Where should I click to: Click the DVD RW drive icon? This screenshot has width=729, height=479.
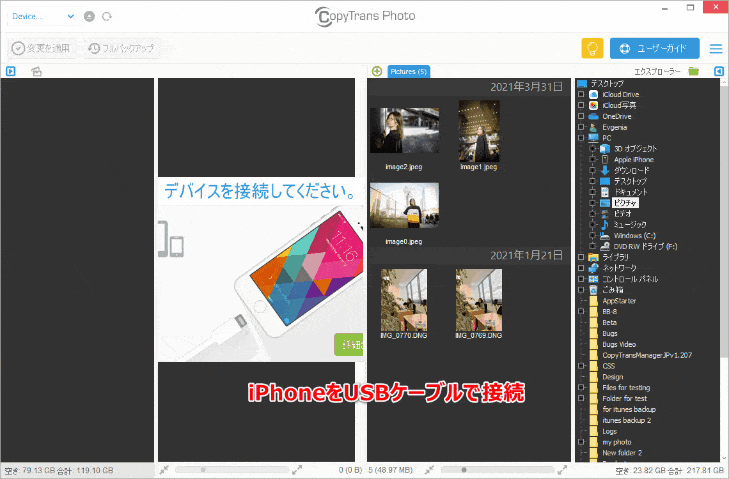click(605, 246)
